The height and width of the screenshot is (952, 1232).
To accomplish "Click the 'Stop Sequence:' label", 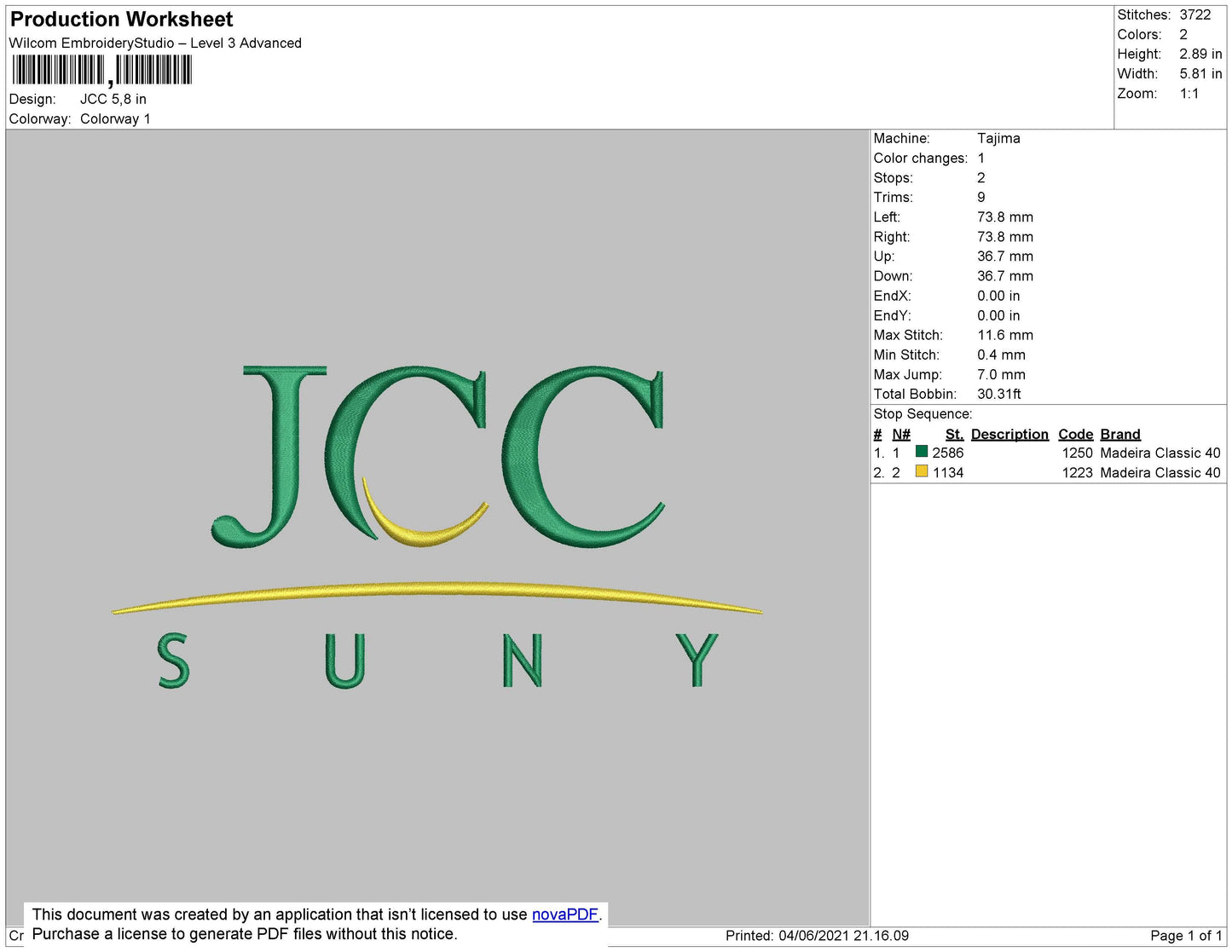I will (923, 413).
